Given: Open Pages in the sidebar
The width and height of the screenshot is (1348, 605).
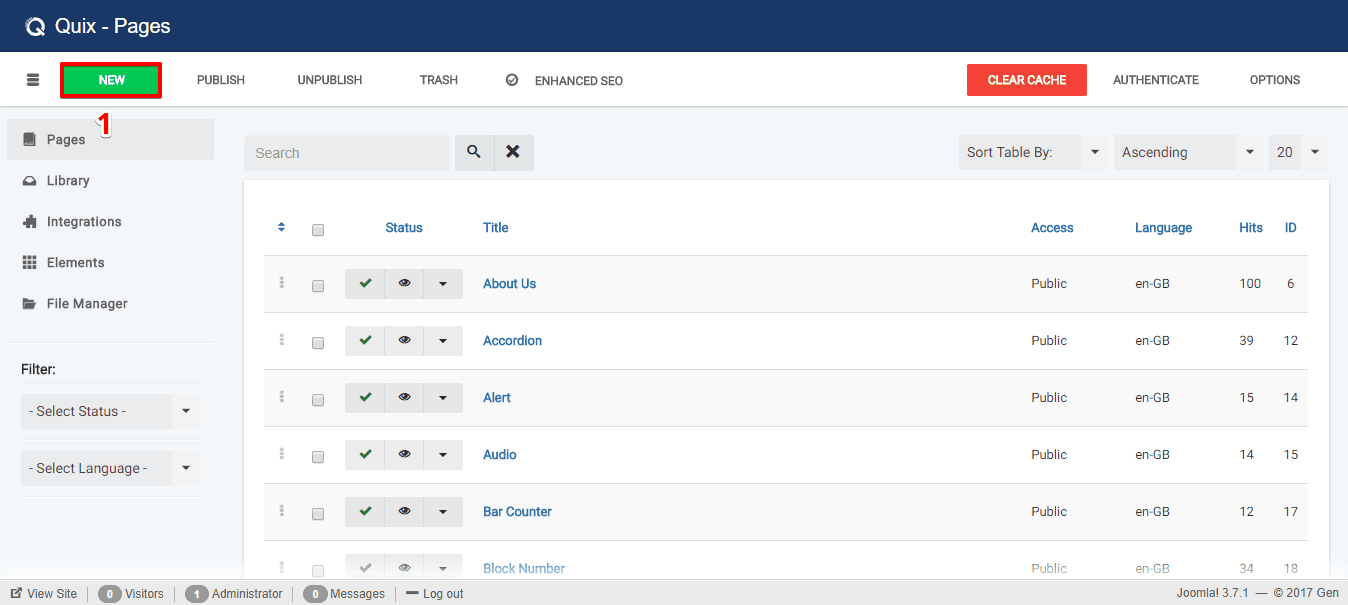Looking at the screenshot, I should (x=110, y=139).
